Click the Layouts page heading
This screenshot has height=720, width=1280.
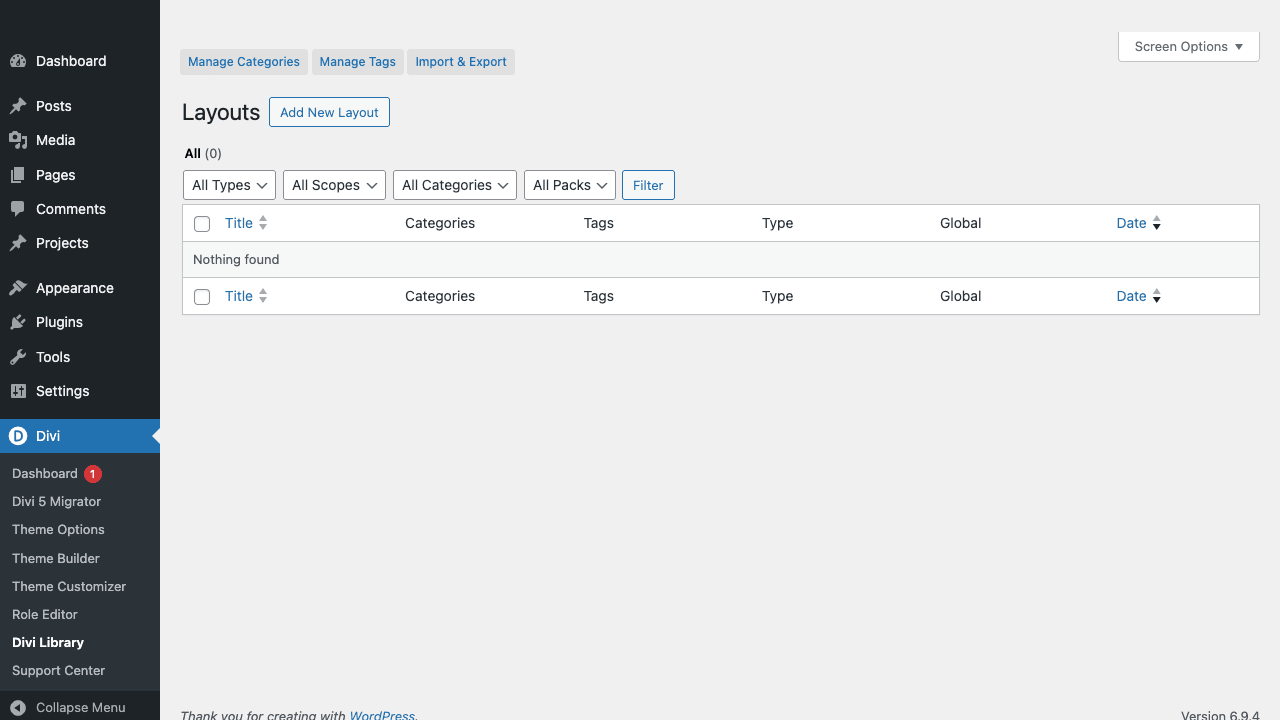pos(221,112)
